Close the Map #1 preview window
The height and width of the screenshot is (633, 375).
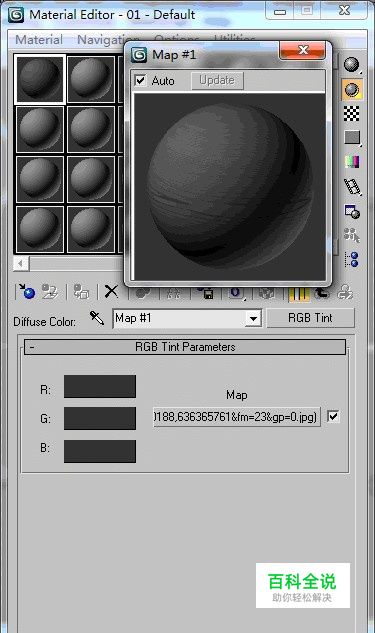coord(303,51)
